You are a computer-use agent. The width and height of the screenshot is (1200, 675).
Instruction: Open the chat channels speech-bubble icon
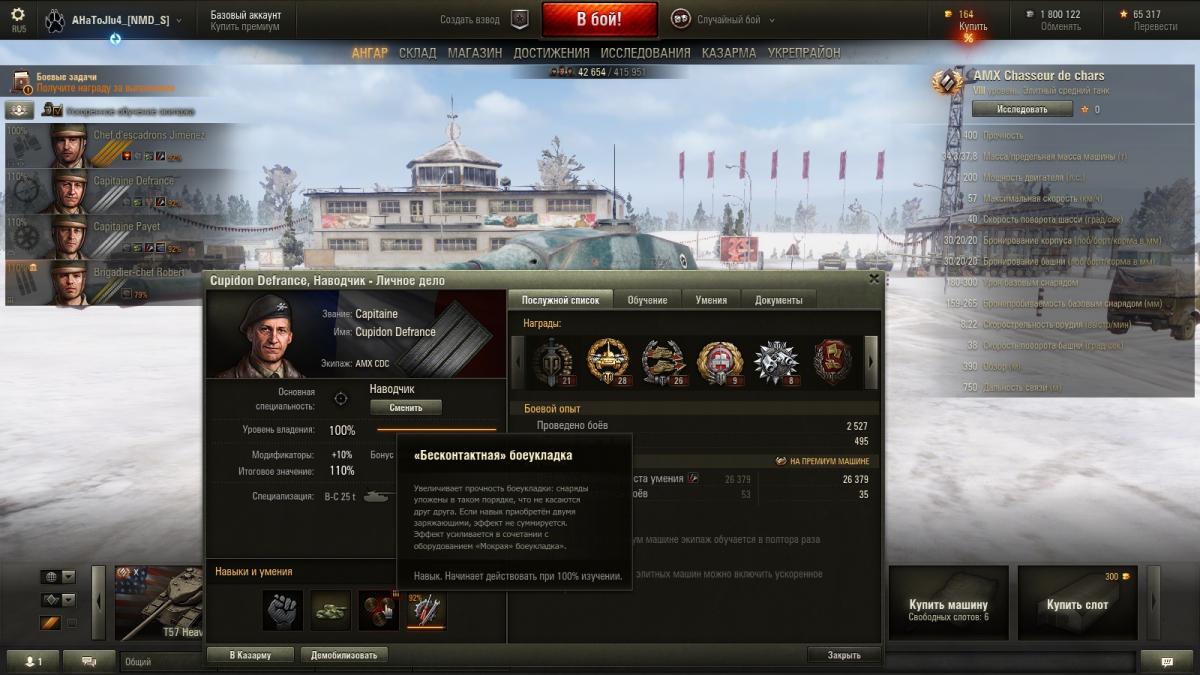[x=89, y=661]
